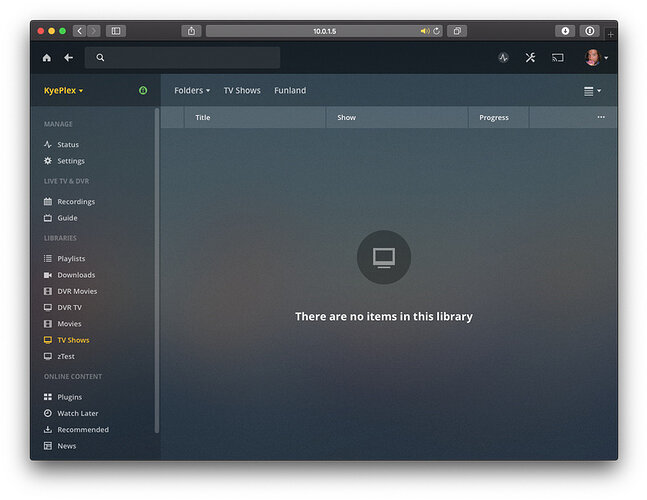Select the TV Shows breadcrumb
The image size is (647, 500).
coord(242,90)
